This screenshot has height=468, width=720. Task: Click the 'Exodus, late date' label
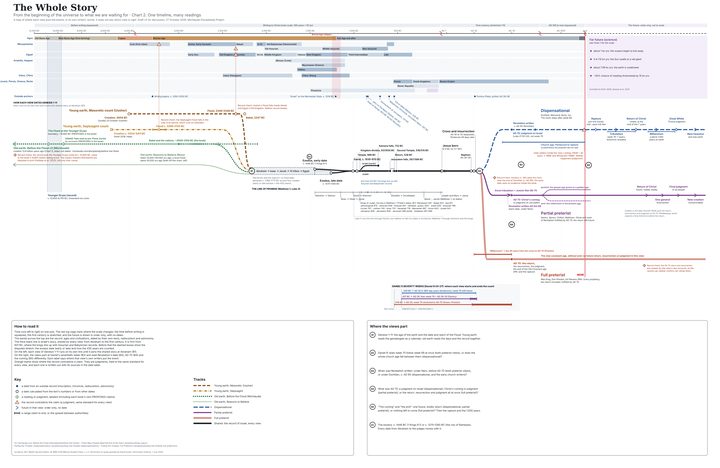click(x=331, y=180)
